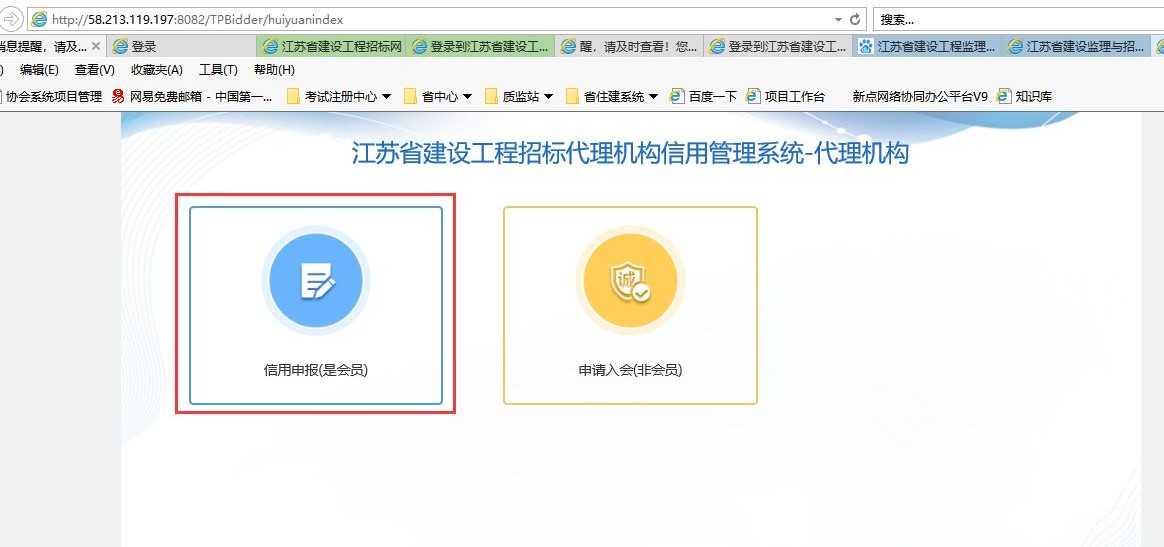
Task: Refresh the page with reload icon
Action: pyautogui.click(x=855, y=19)
